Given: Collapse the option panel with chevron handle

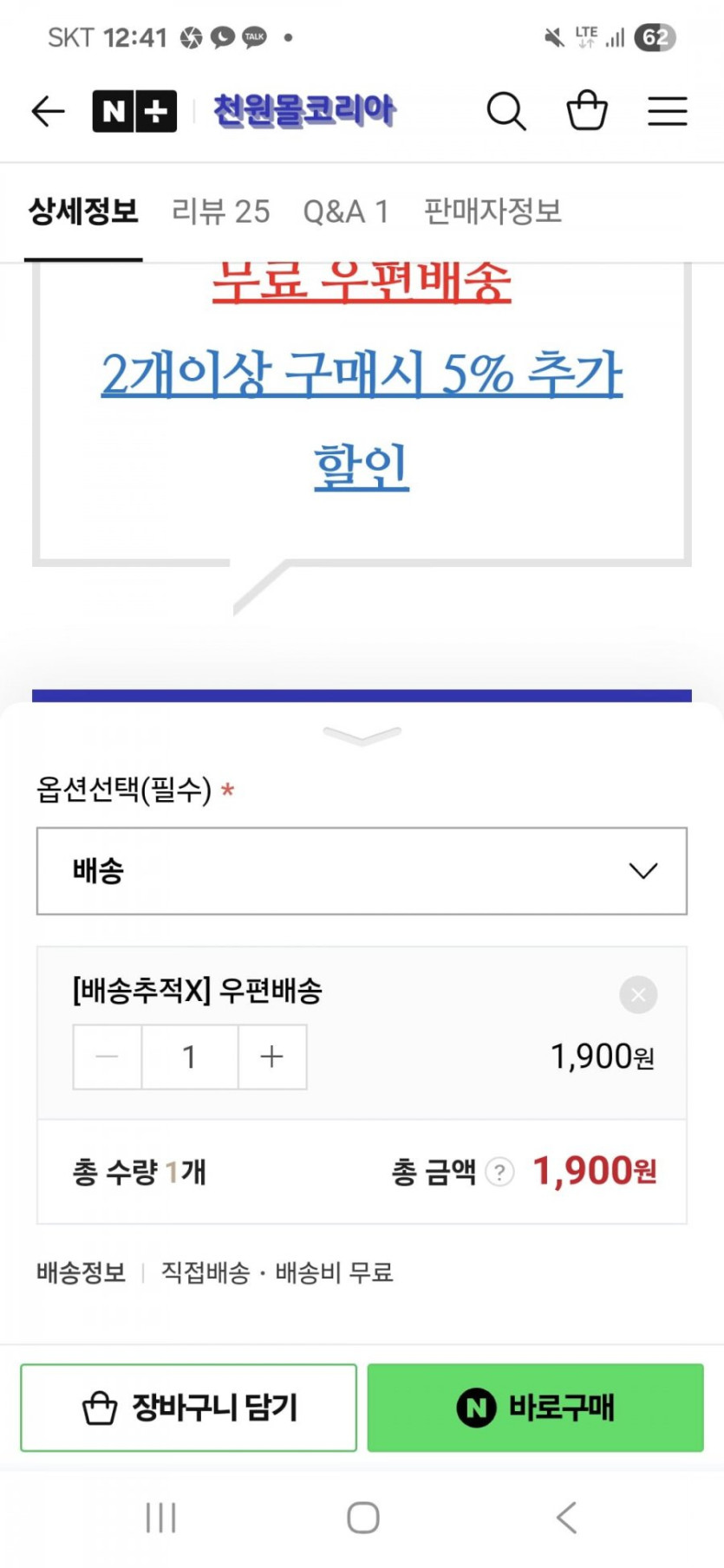Looking at the screenshot, I should pos(362,736).
